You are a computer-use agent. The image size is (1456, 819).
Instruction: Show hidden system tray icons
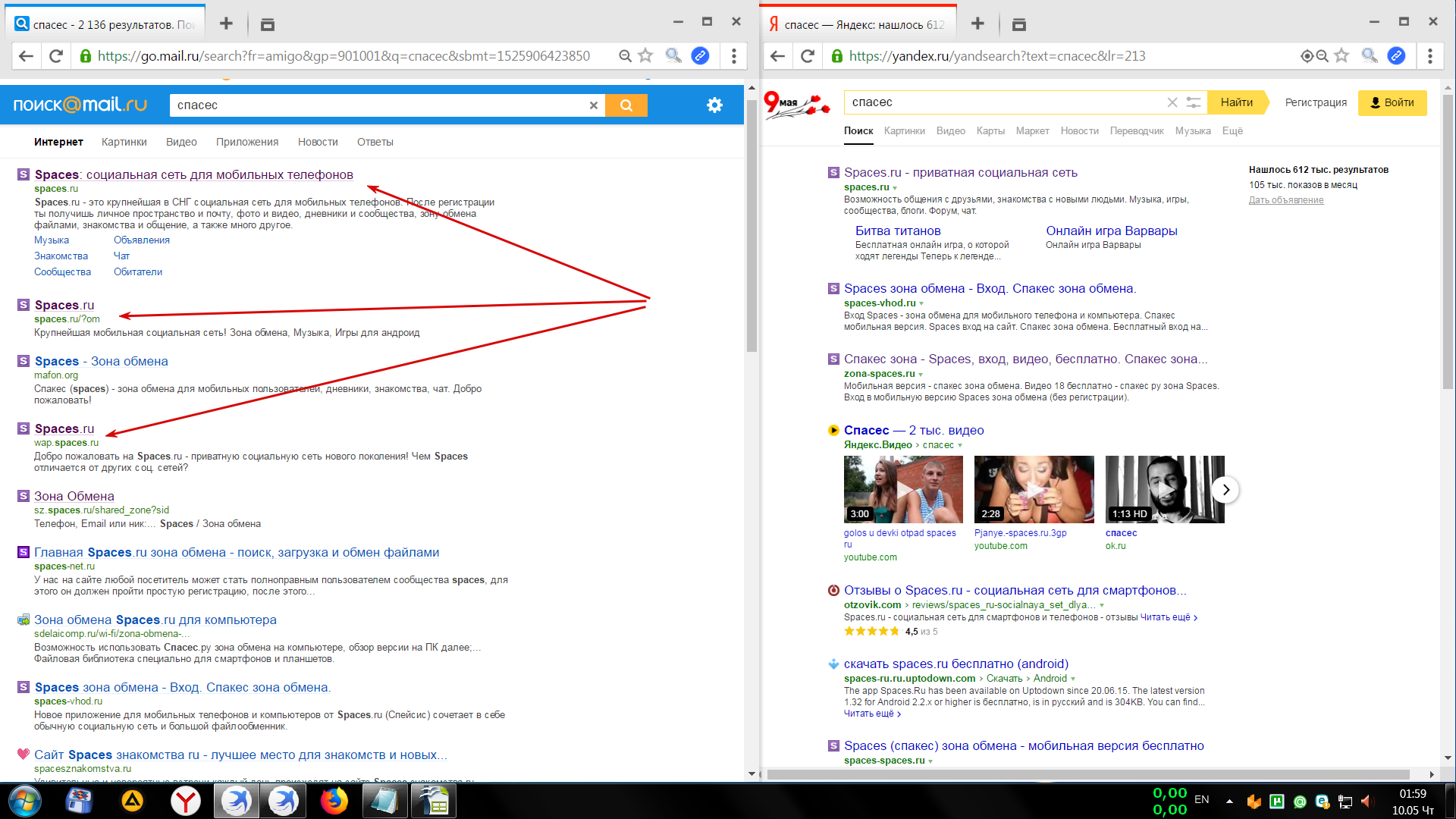pos(1229,801)
